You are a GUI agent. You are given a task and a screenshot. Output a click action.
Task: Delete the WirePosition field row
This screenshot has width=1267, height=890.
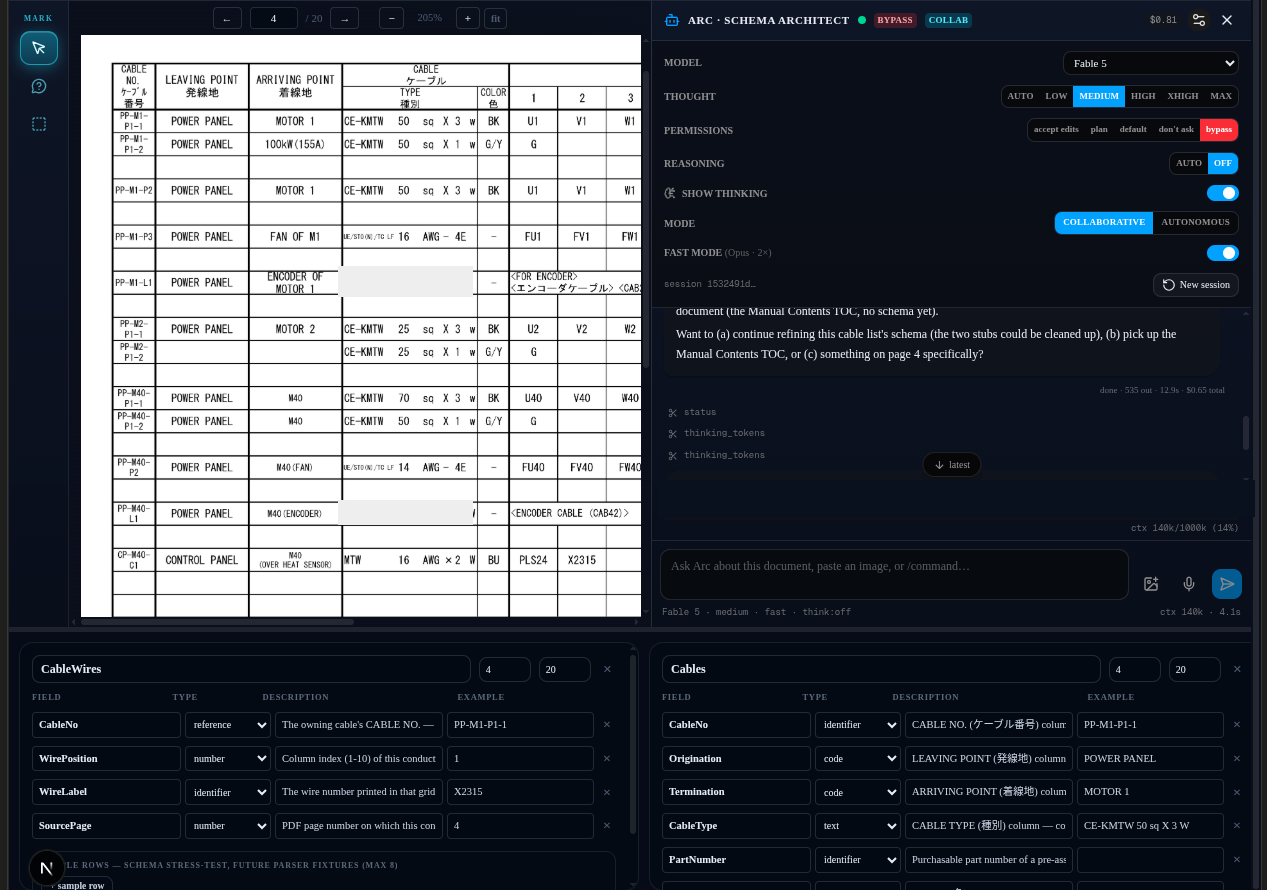606,759
